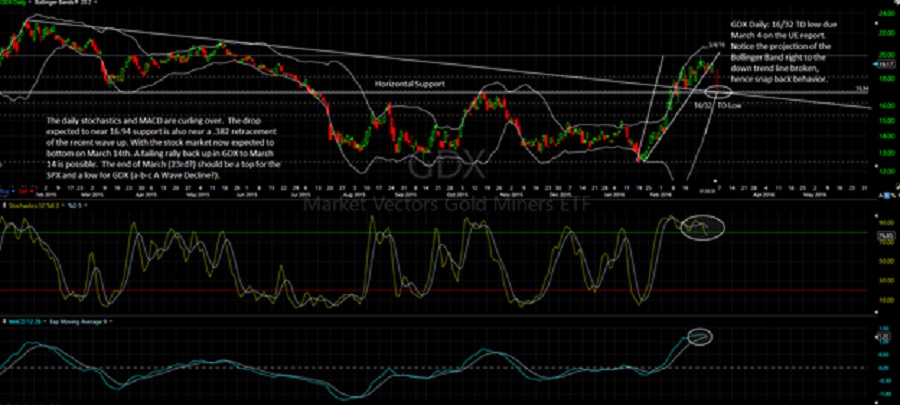Click the GDX Daily chart title label
Image resolution: width=900 pixels, height=405 pixels.
[11, 2]
